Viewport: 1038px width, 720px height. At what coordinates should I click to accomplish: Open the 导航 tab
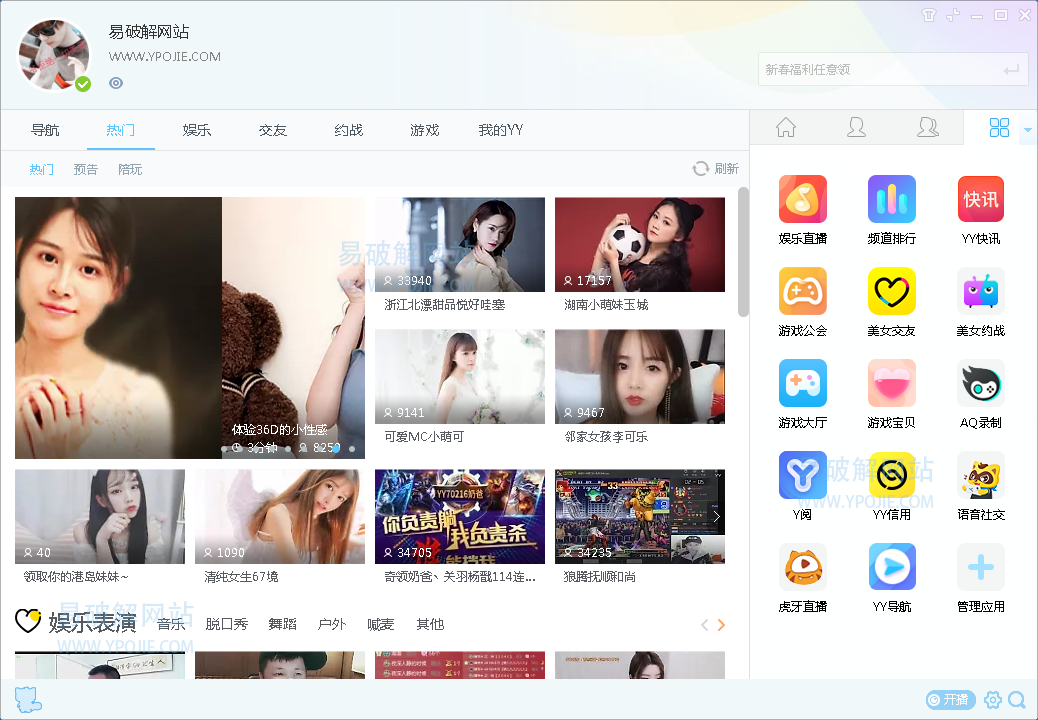(x=45, y=130)
